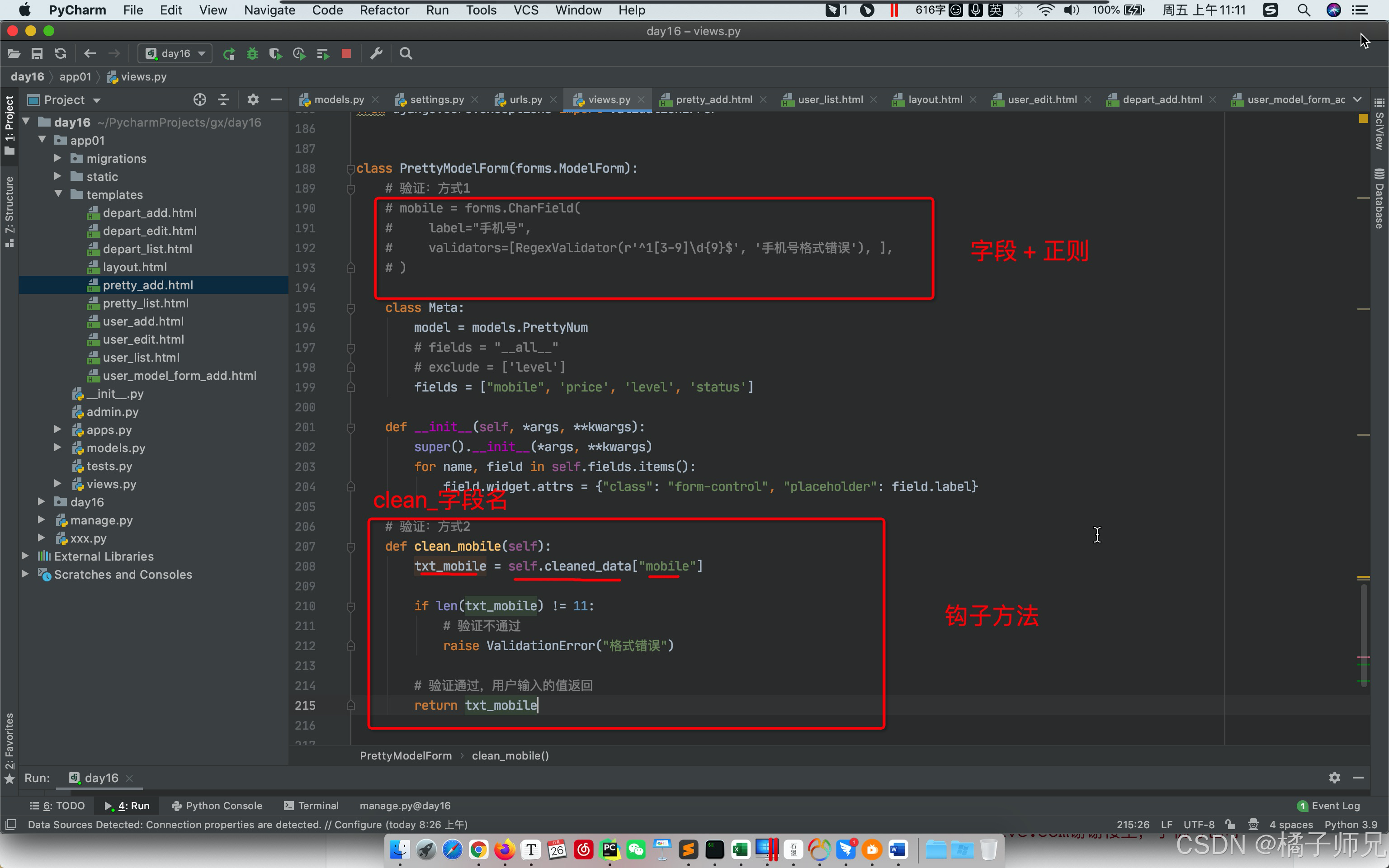
Task: Click the Rerun day16 toolbar icon
Action: coord(229,54)
